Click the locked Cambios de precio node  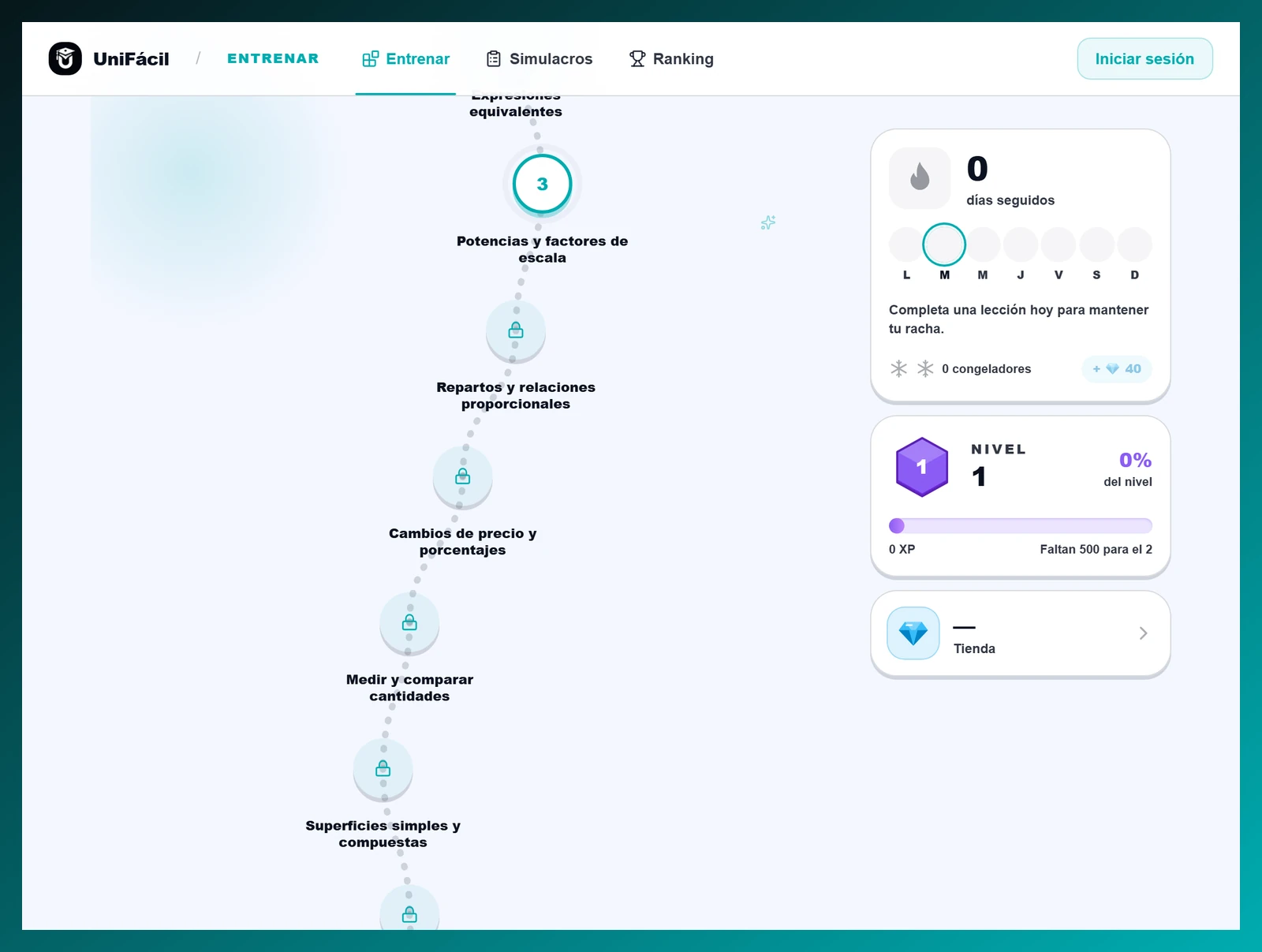[x=463, y=477]
